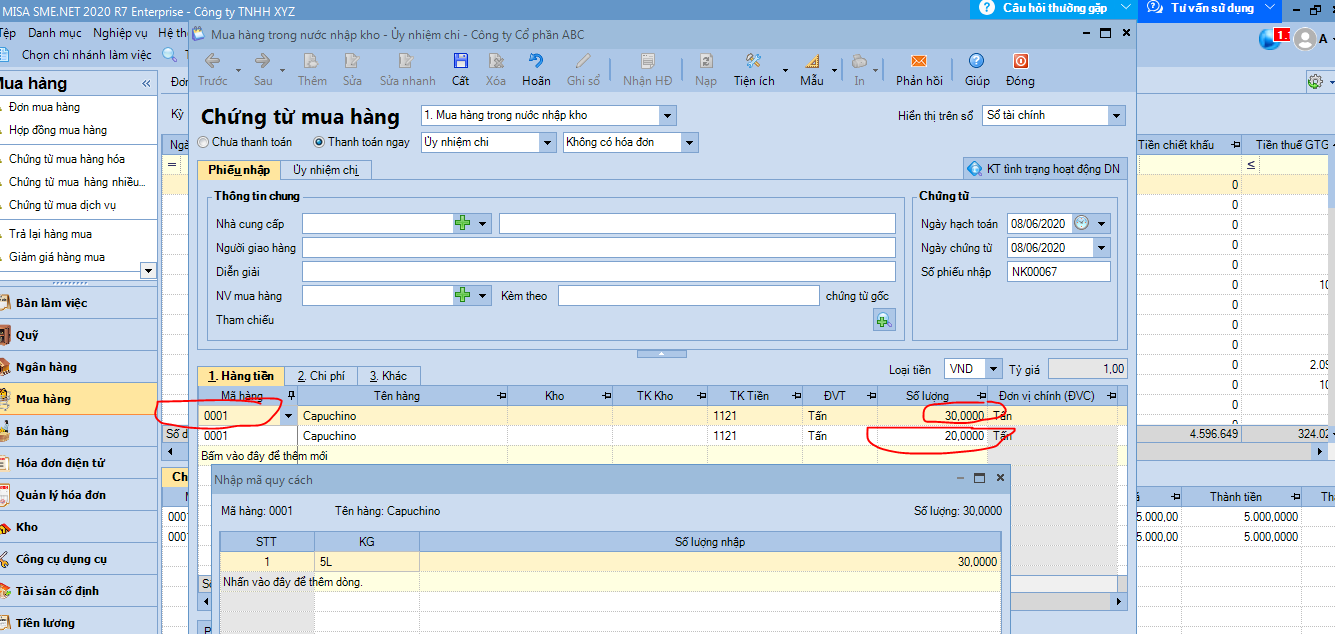The width and height of the screenshot is (1335, 634).
Task: Open the Hiển thị trên sổ dropdown
Action: pos(1117,115)
